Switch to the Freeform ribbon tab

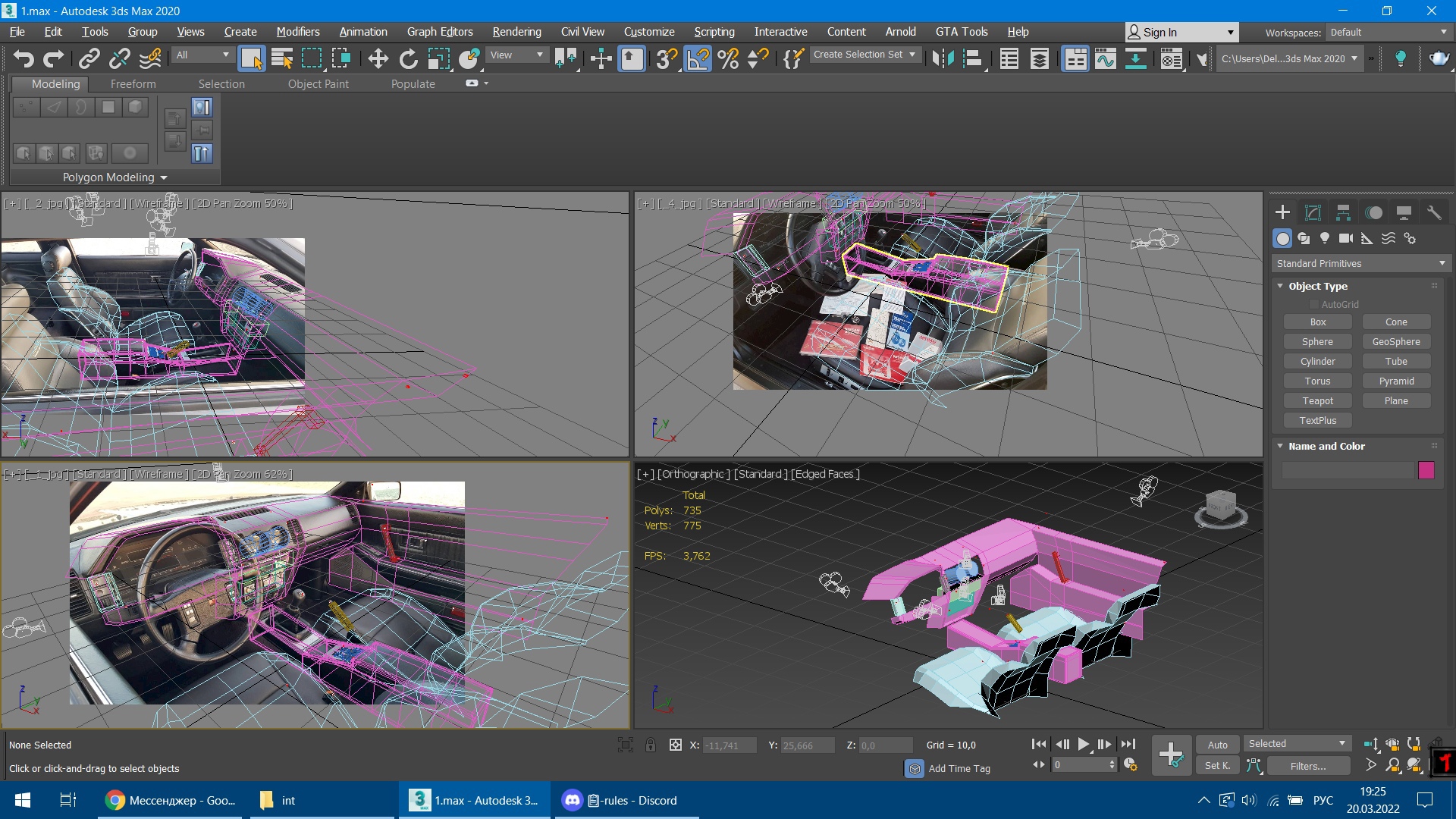tap(133, 83)
